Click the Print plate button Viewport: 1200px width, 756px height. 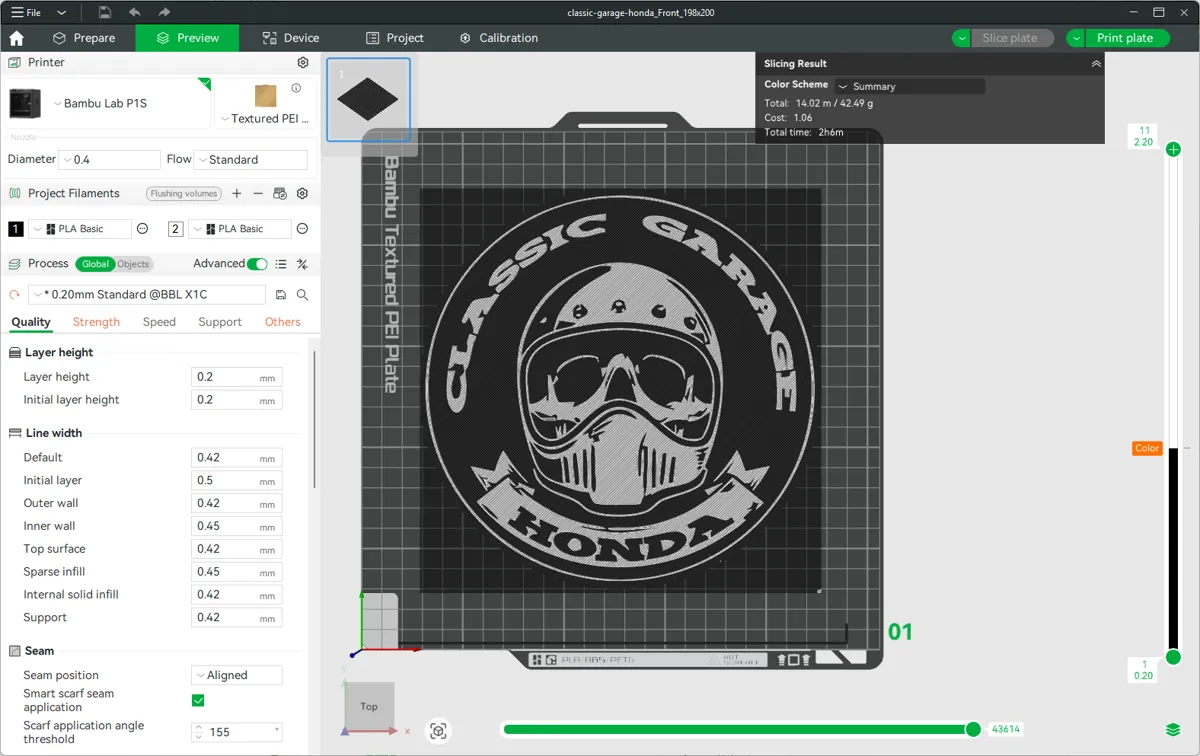coord(1125,38)
